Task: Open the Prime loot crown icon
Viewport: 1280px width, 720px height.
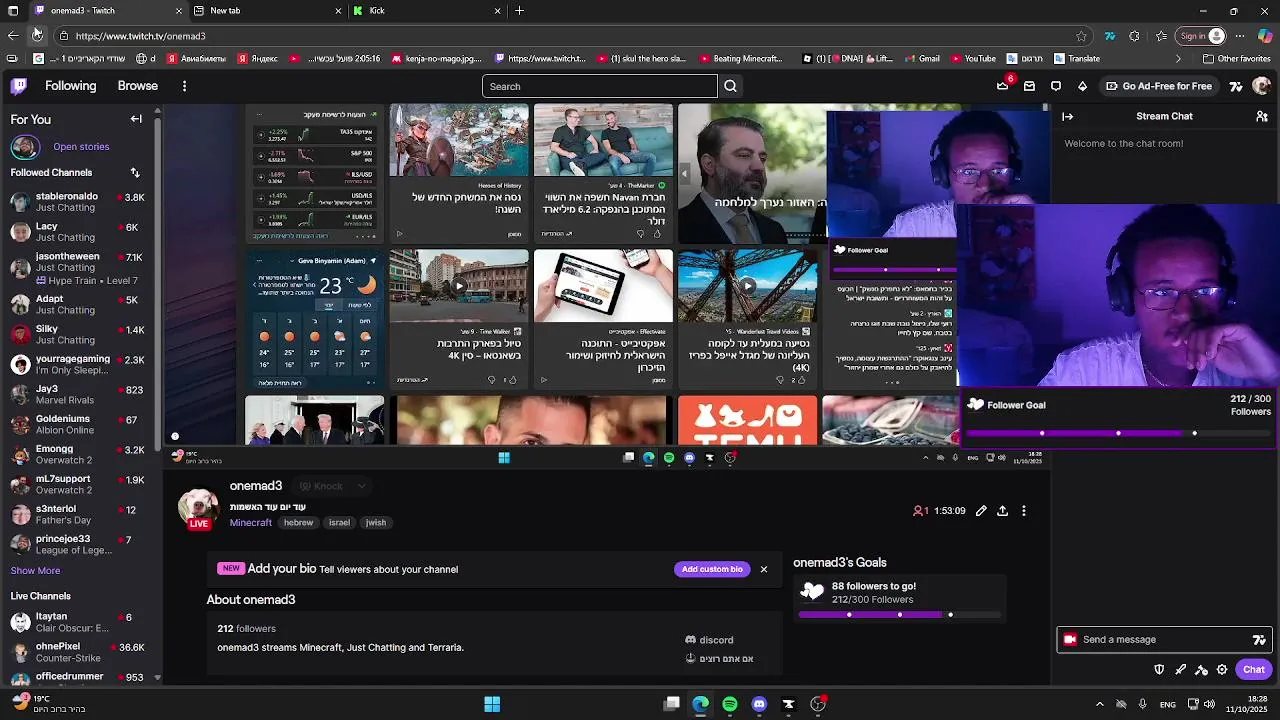Action: coord(1003,86)
